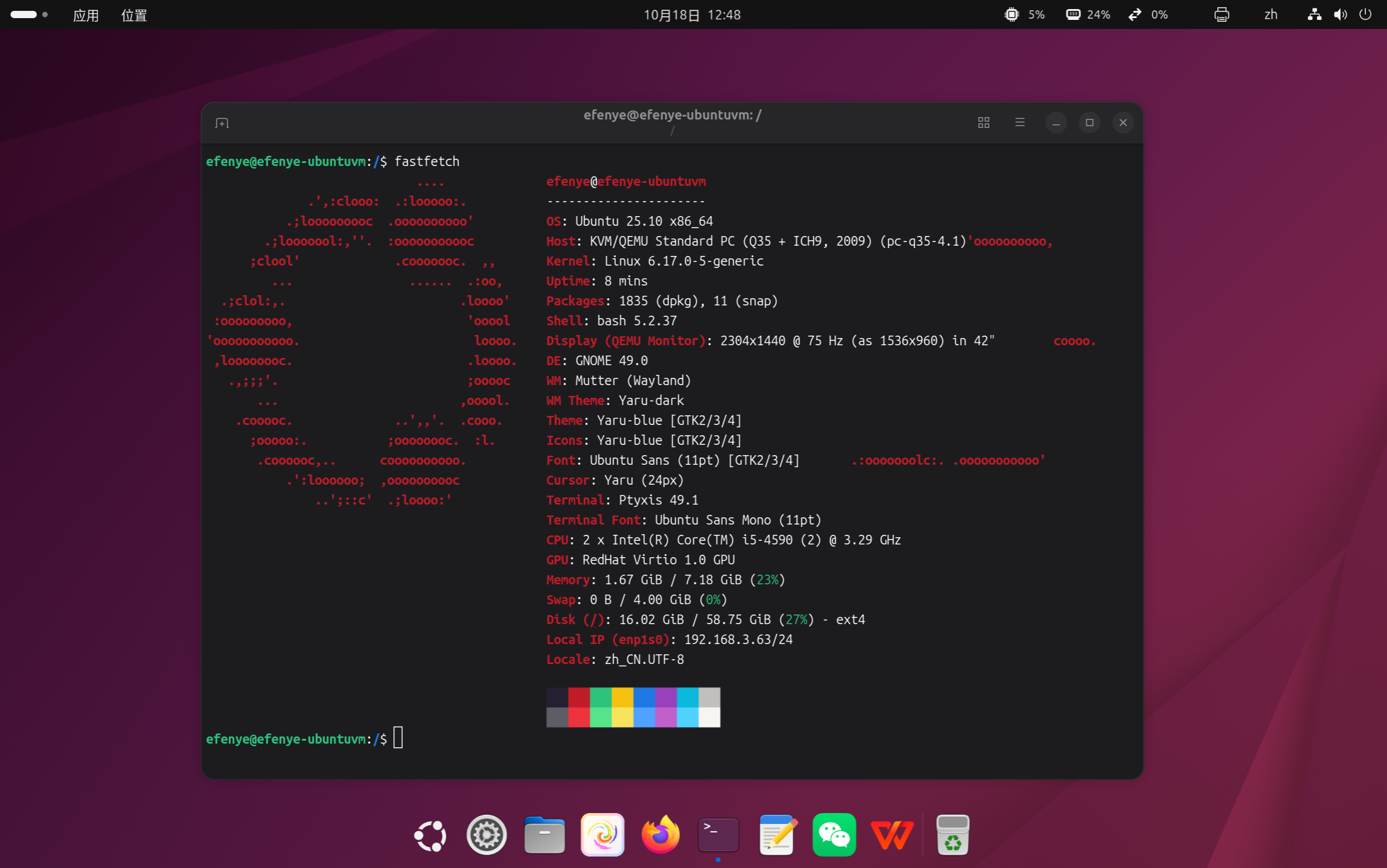Screen dimensions: 1387x868
Task: Open the Ubuntu logo launcher in dock
Action: [429, 835]
